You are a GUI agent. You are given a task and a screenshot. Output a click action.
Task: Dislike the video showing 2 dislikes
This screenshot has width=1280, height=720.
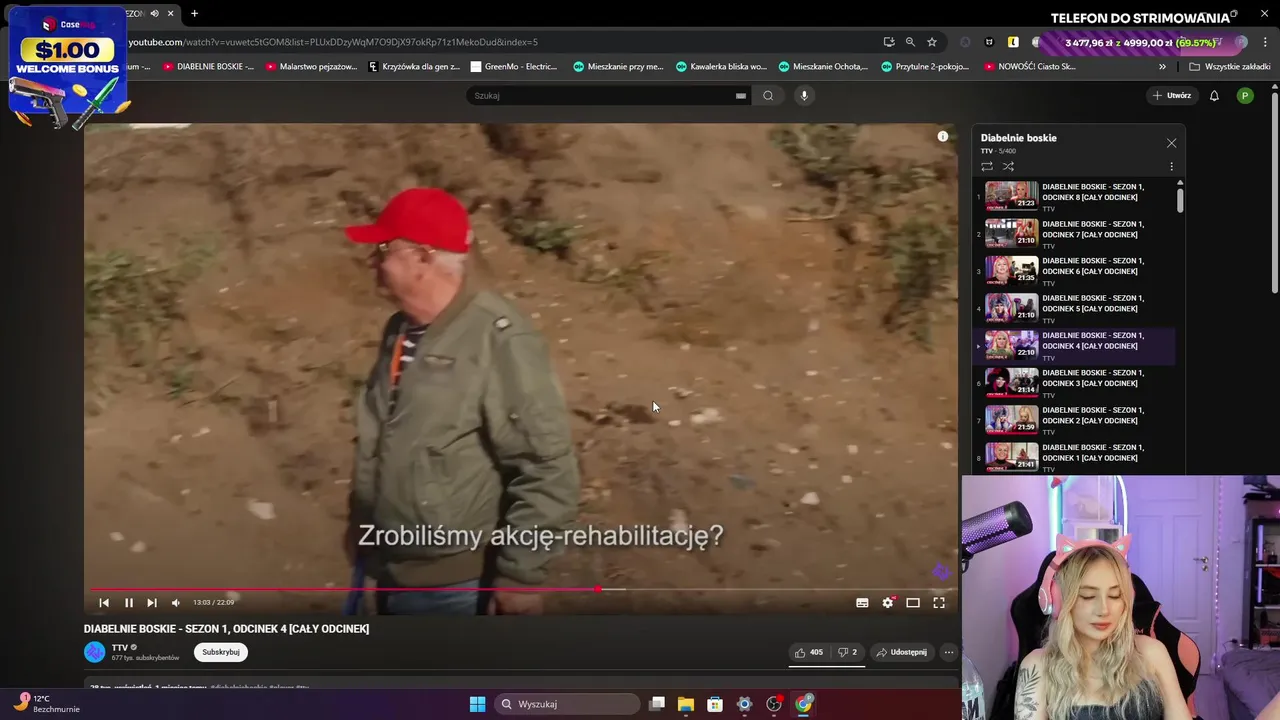[x=847, y=652]
